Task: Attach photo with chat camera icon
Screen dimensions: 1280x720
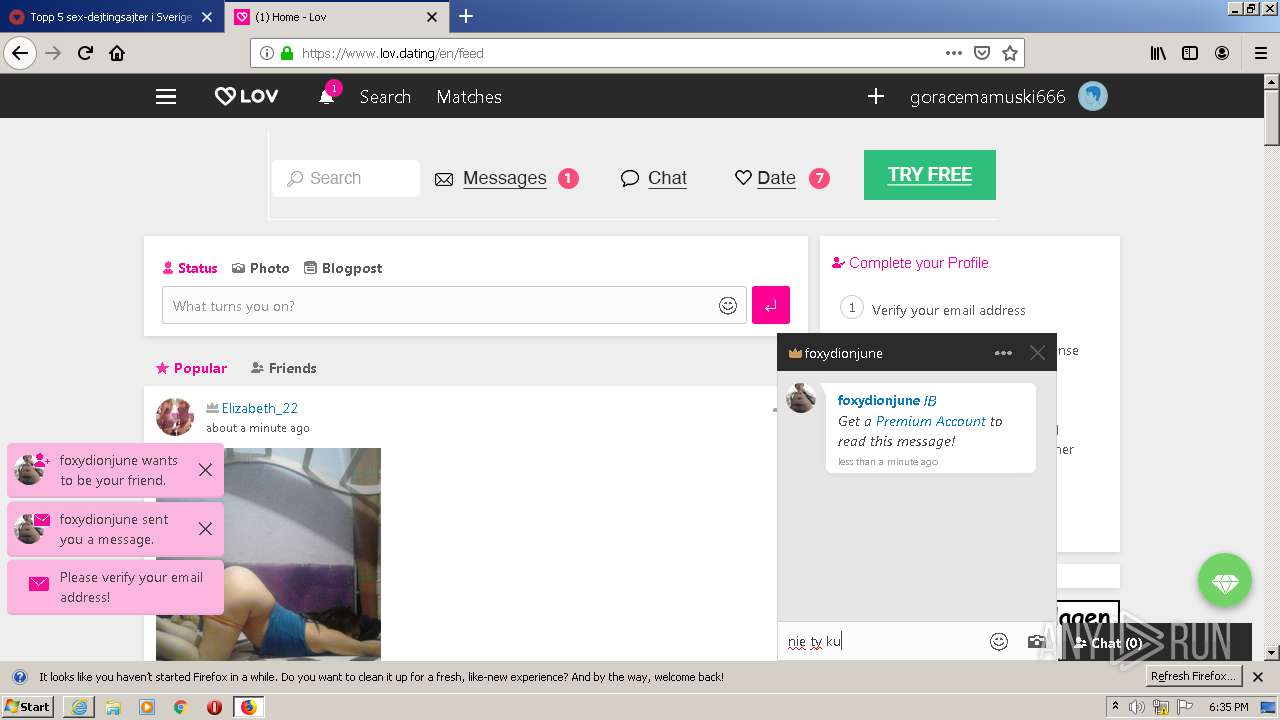Action: click(x=1036, y=642)
